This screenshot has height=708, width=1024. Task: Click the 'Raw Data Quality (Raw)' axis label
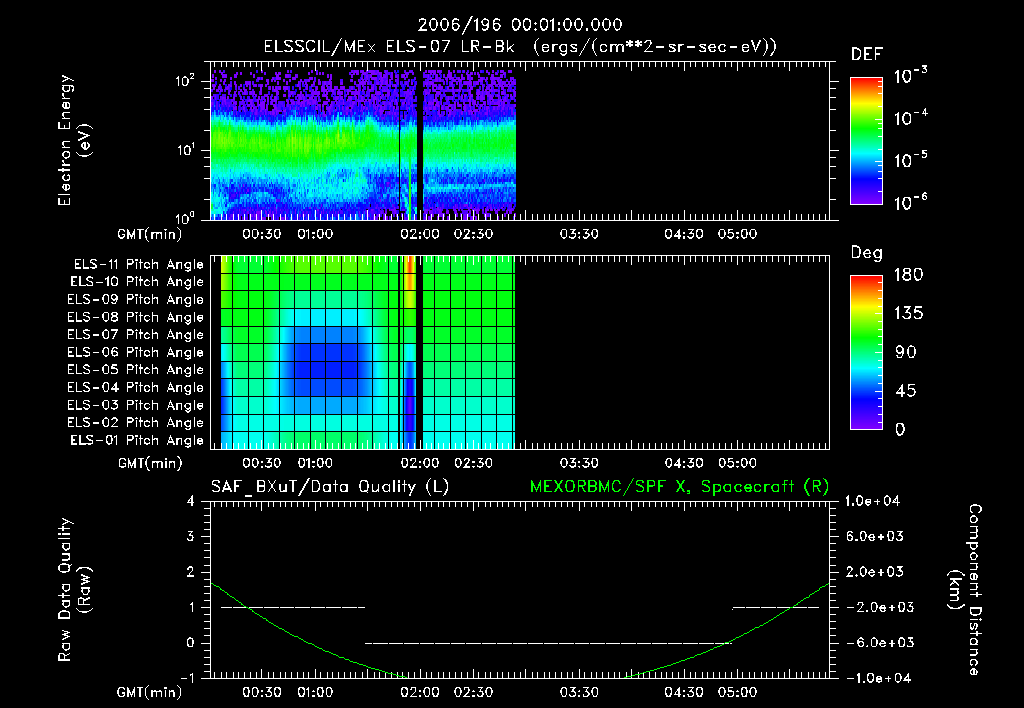tap(74, 590)
